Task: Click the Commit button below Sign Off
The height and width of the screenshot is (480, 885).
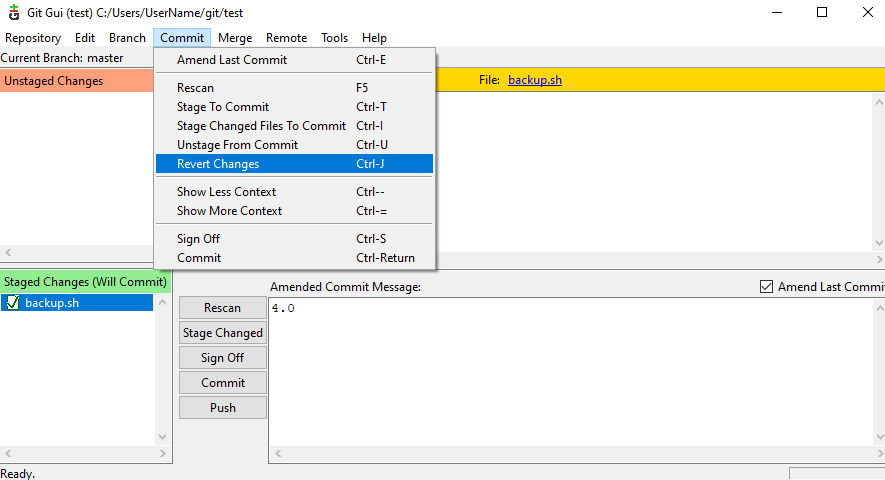Action: pos(222,382)
